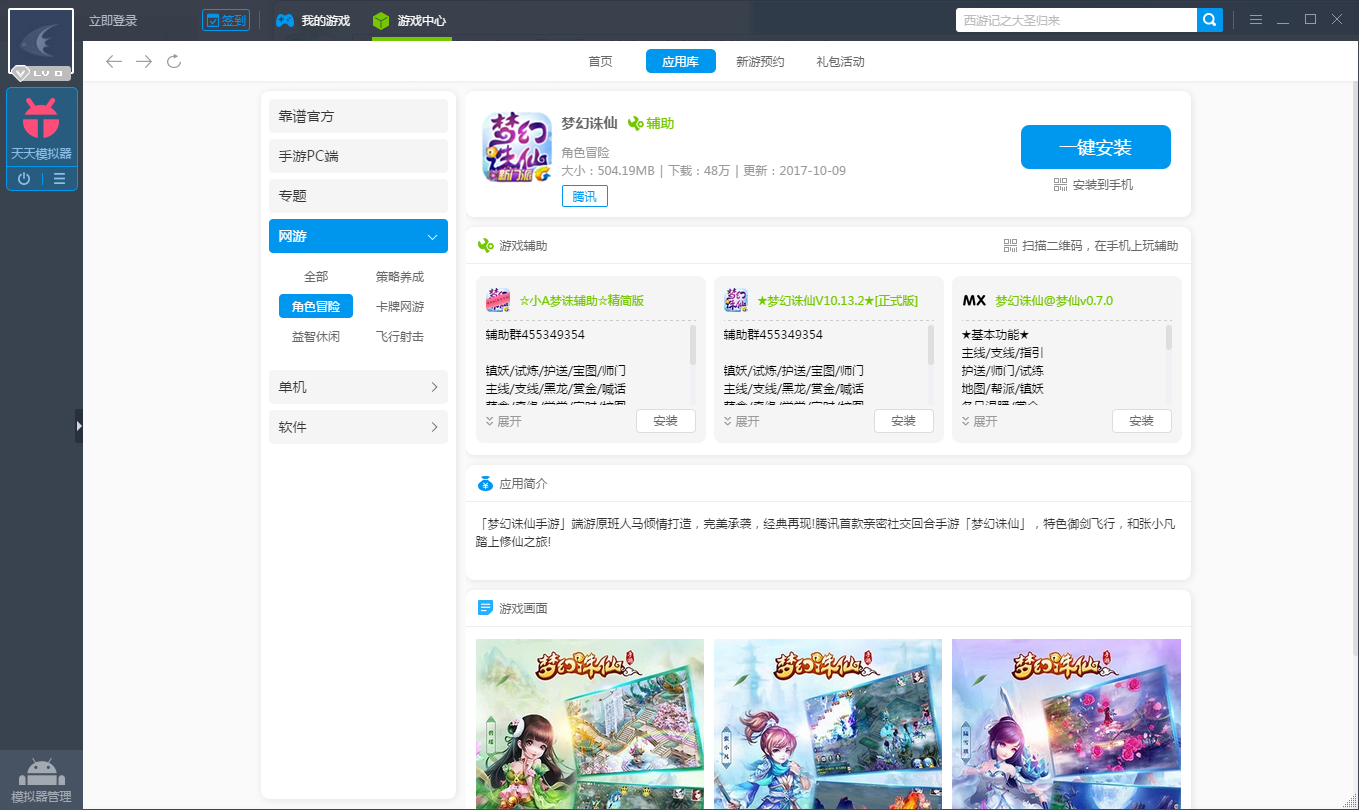Switch to 我的游戏 tab
1359x810 pixels.
tap(313, 20)
